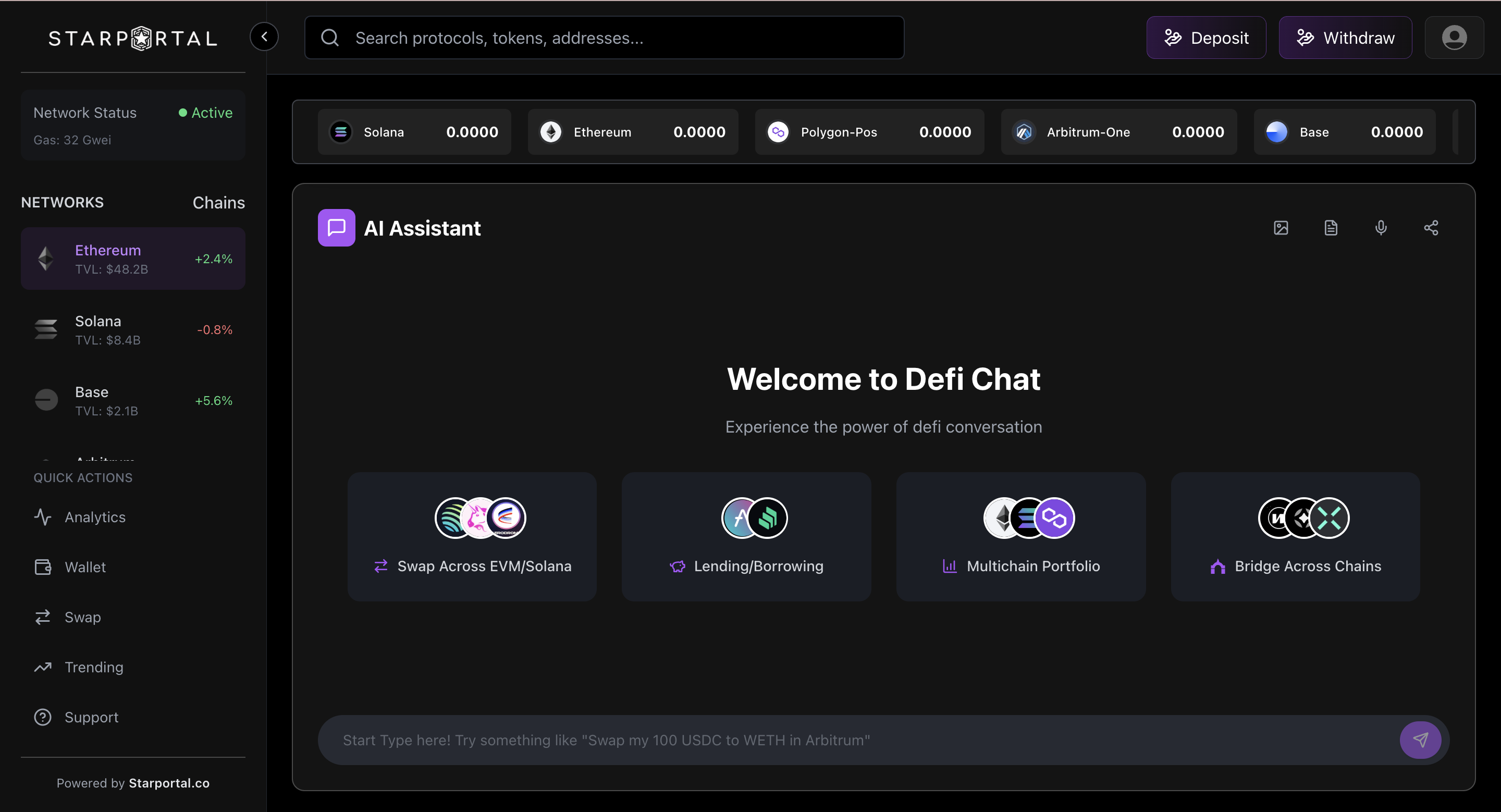Click the Swap arrows icon in sidebar

43,617
